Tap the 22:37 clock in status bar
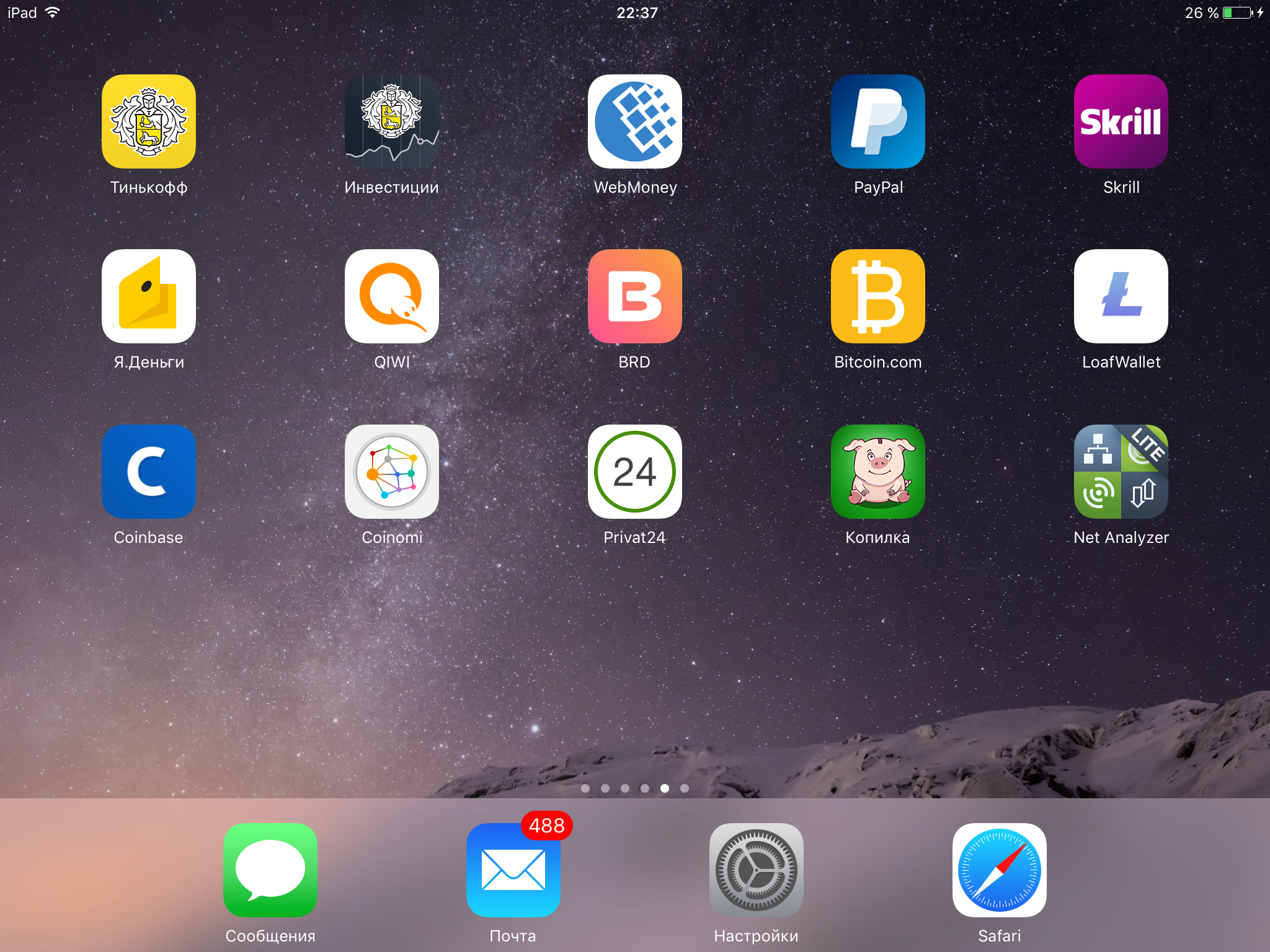 [637, 12]
